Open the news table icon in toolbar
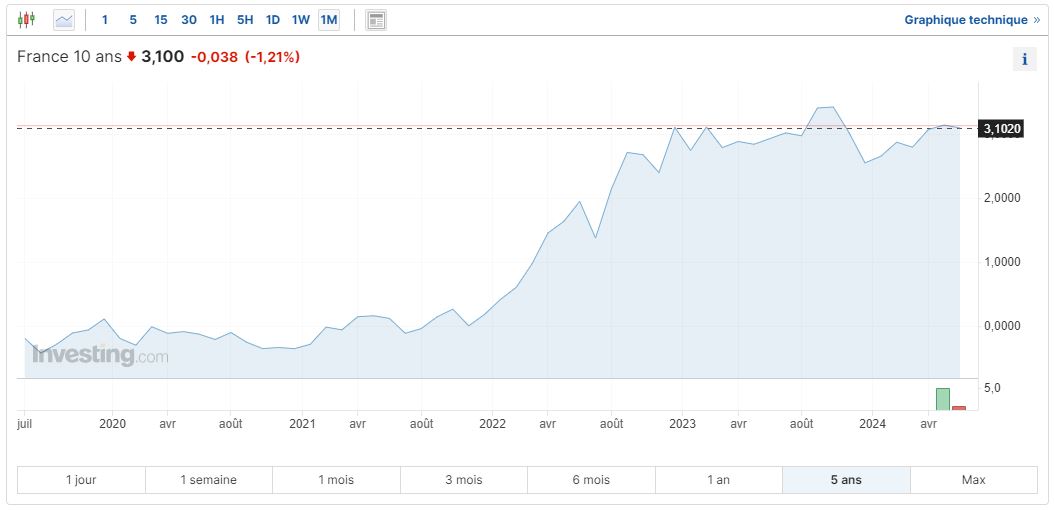Image resolution: width=1054 pixels, height=511 pixels. tap(376, 20)
